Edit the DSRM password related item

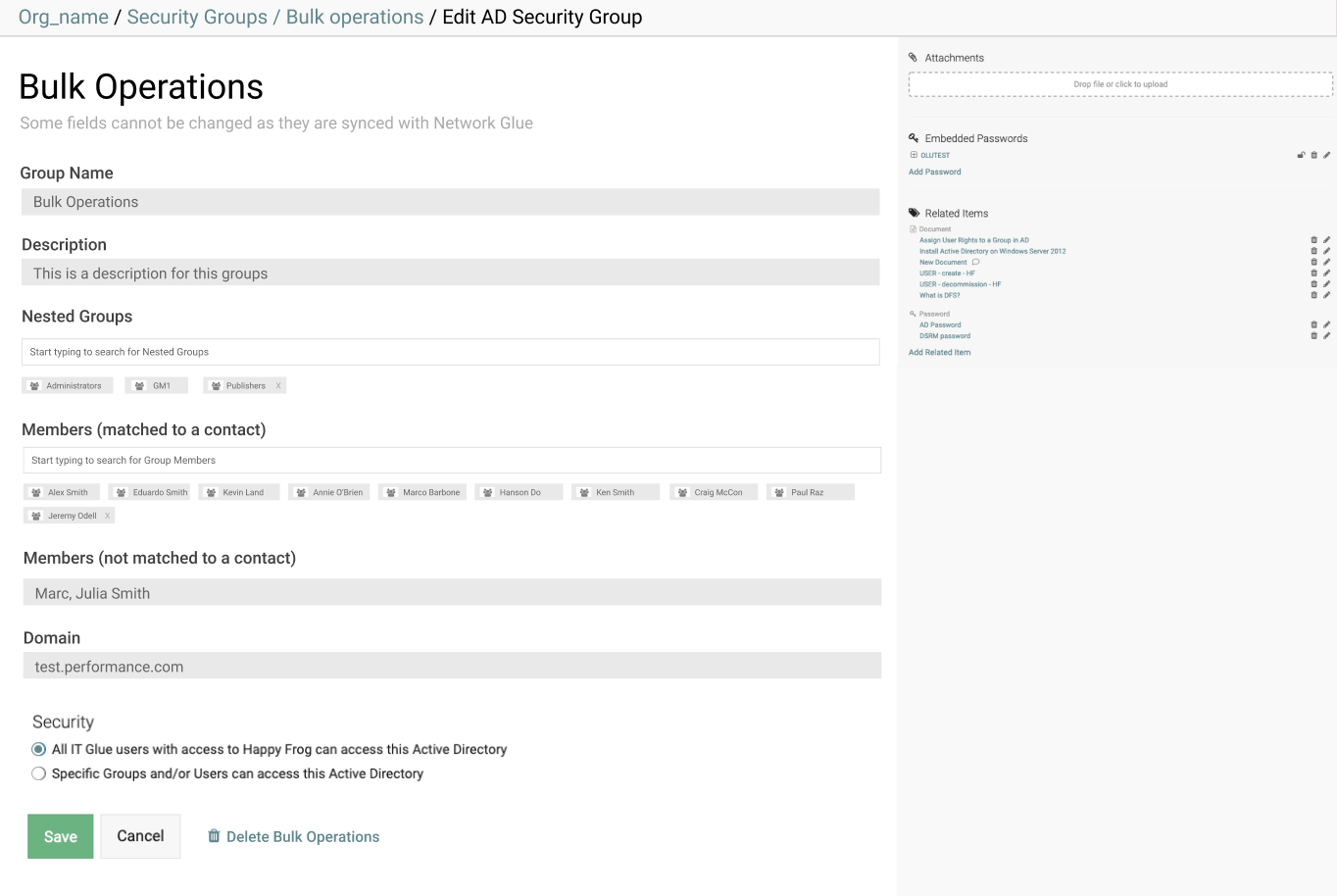click(1327, 335)
